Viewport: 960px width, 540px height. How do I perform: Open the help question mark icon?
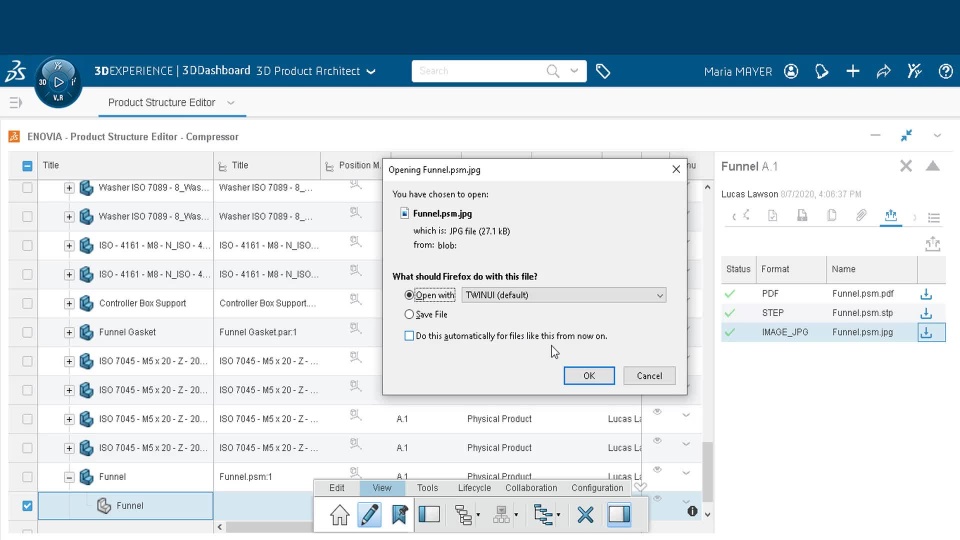point(945,72)
